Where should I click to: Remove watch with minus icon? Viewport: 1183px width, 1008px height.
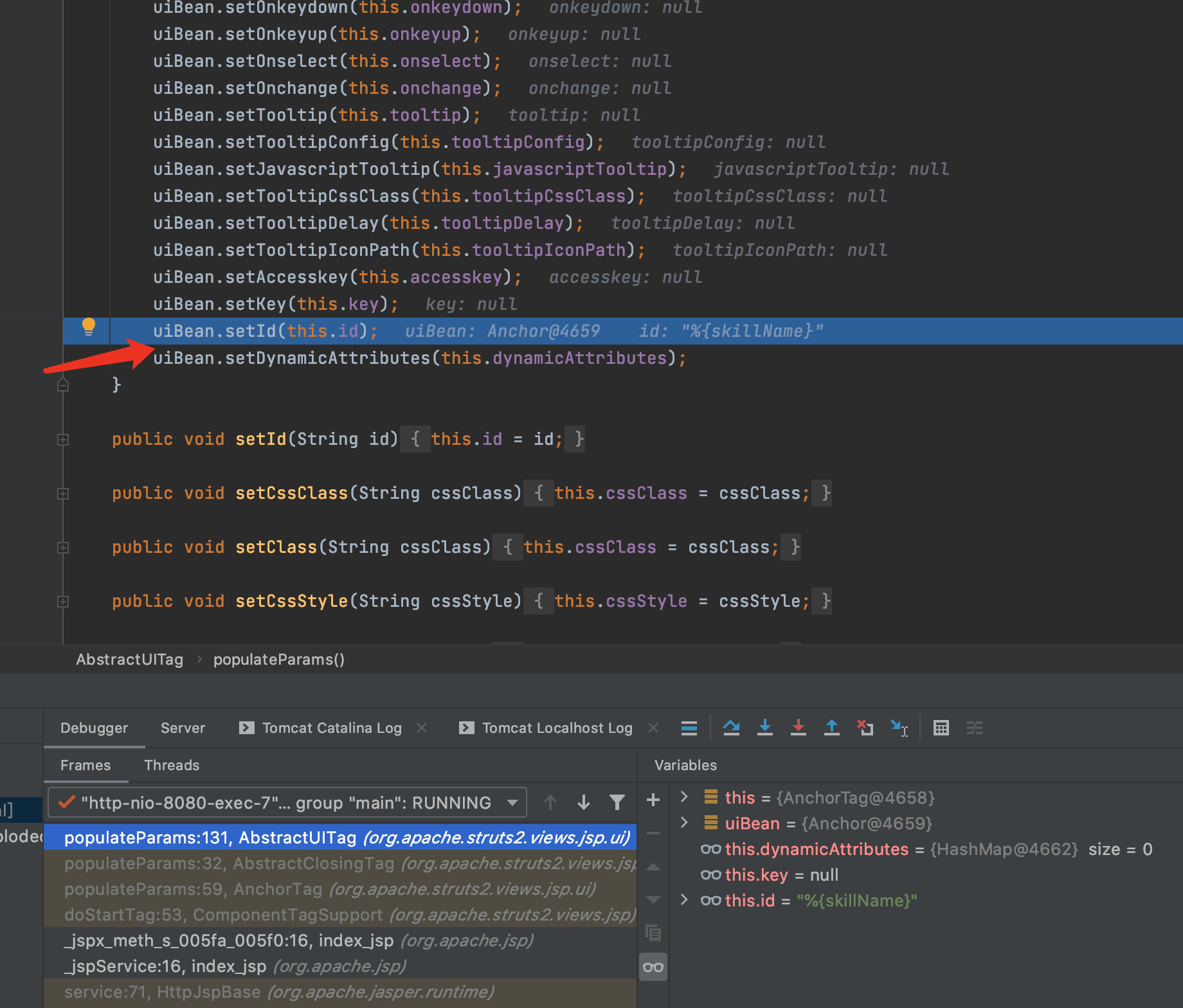point(653,833)
